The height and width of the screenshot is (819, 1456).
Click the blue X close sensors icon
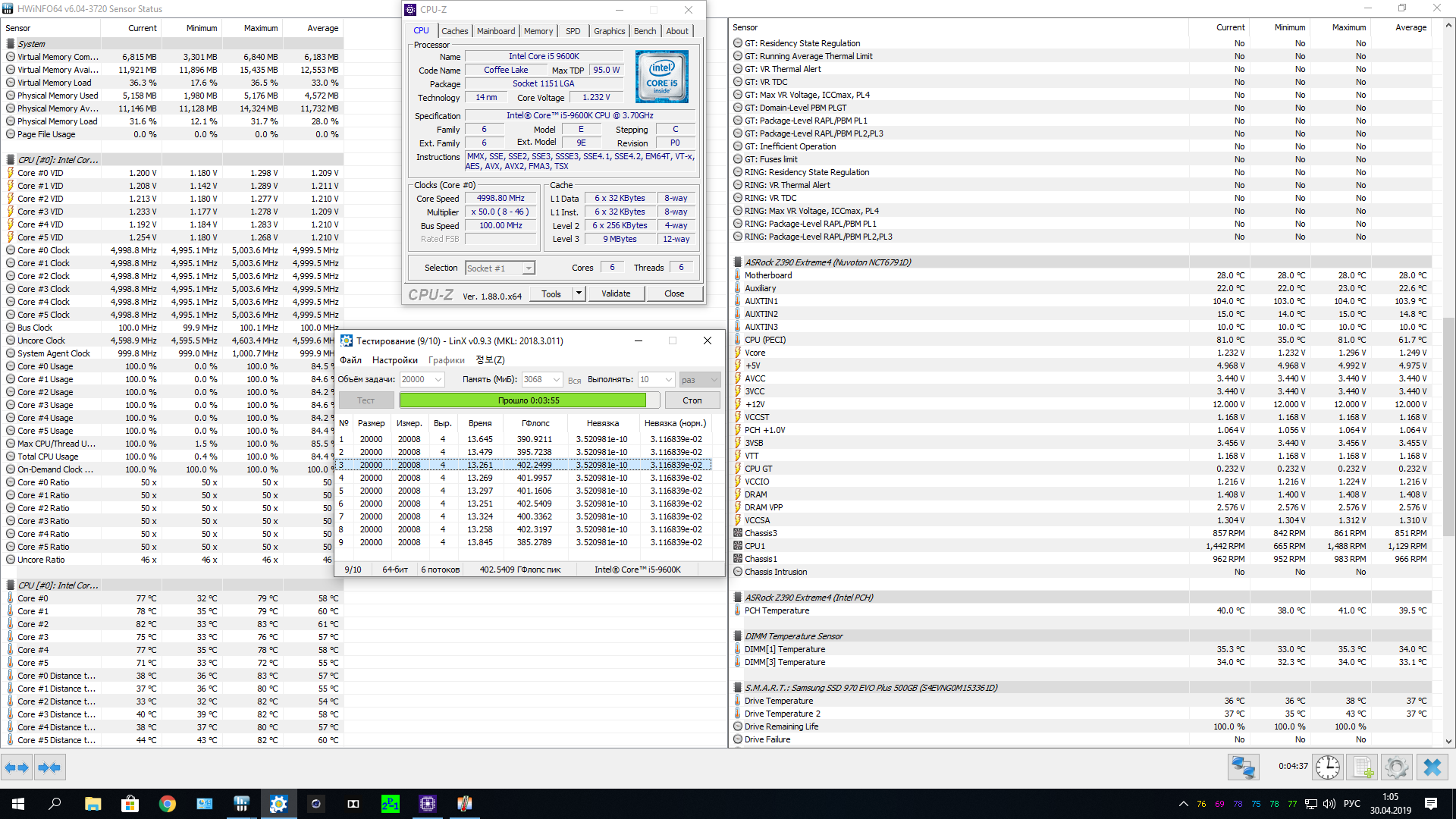1432,767
